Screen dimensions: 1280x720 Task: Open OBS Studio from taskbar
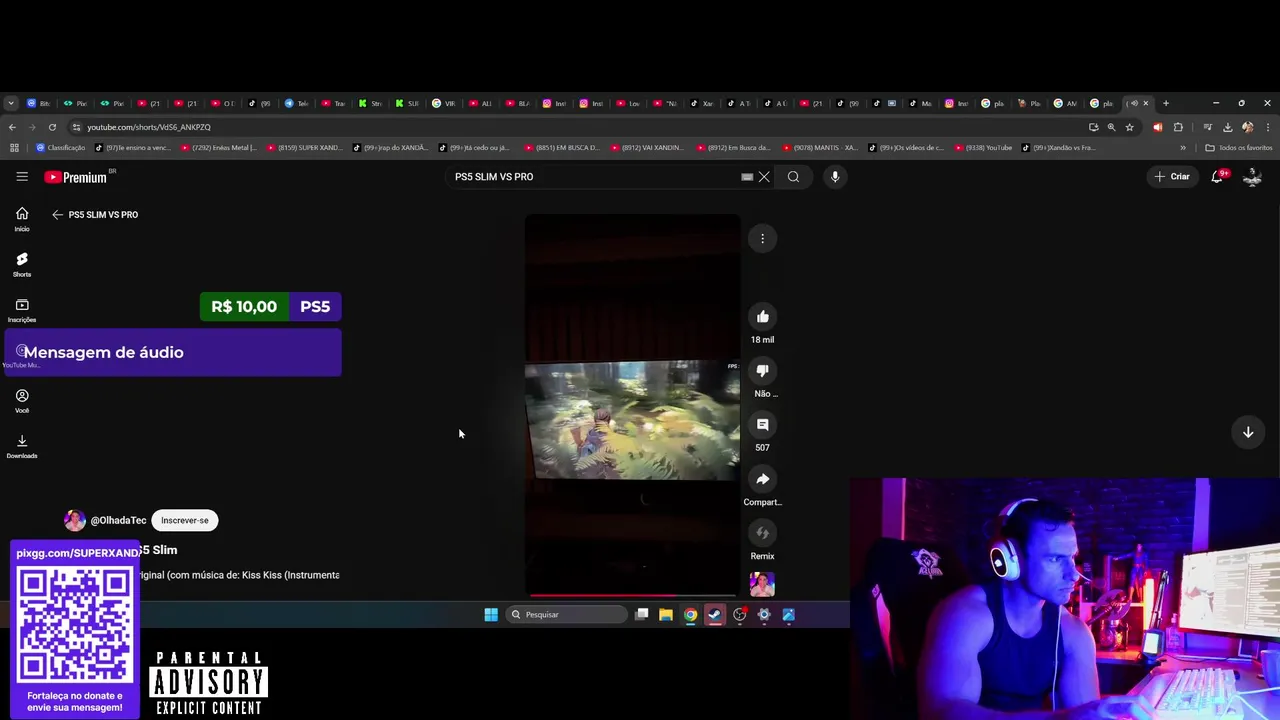pyautogui.click(x=740, y=614)
